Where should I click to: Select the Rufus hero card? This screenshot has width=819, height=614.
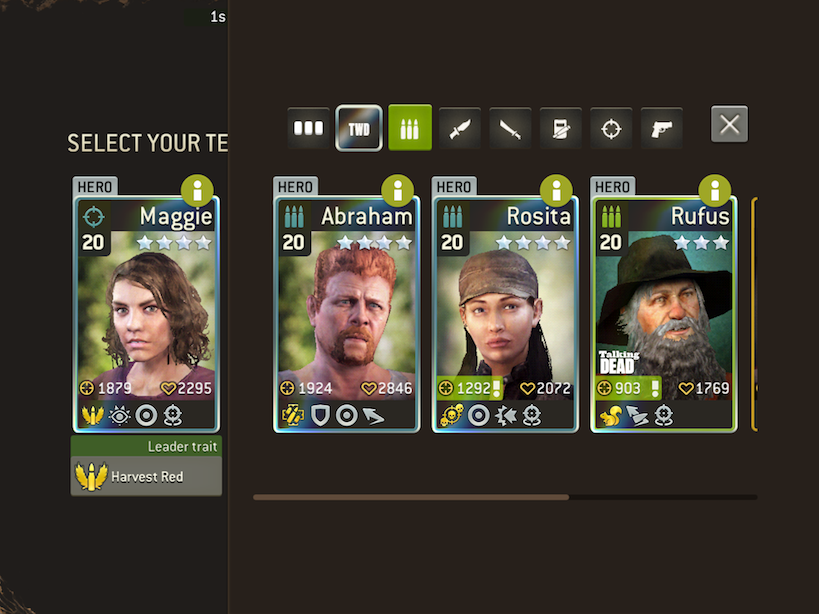point(664,314)
